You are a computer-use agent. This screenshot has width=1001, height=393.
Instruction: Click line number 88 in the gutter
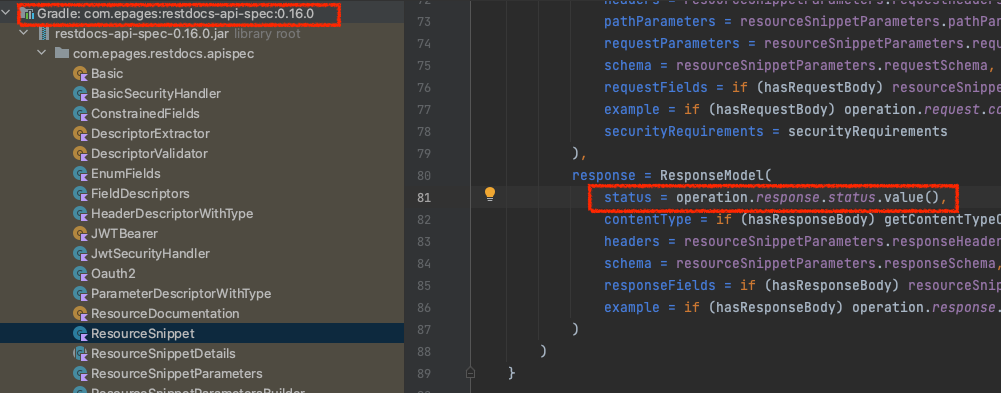424,351
